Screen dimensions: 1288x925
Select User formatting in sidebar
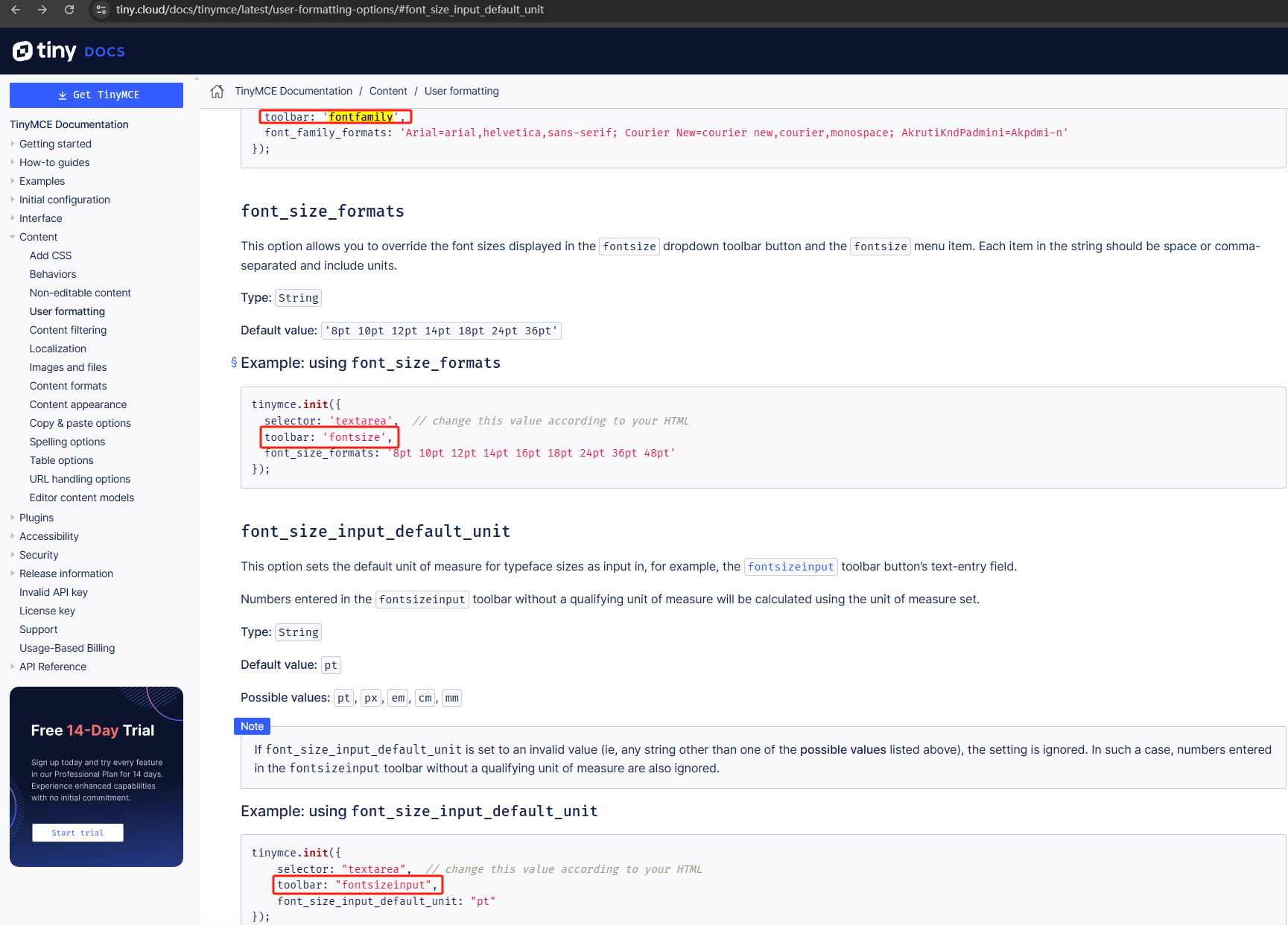tap(67, 311)
